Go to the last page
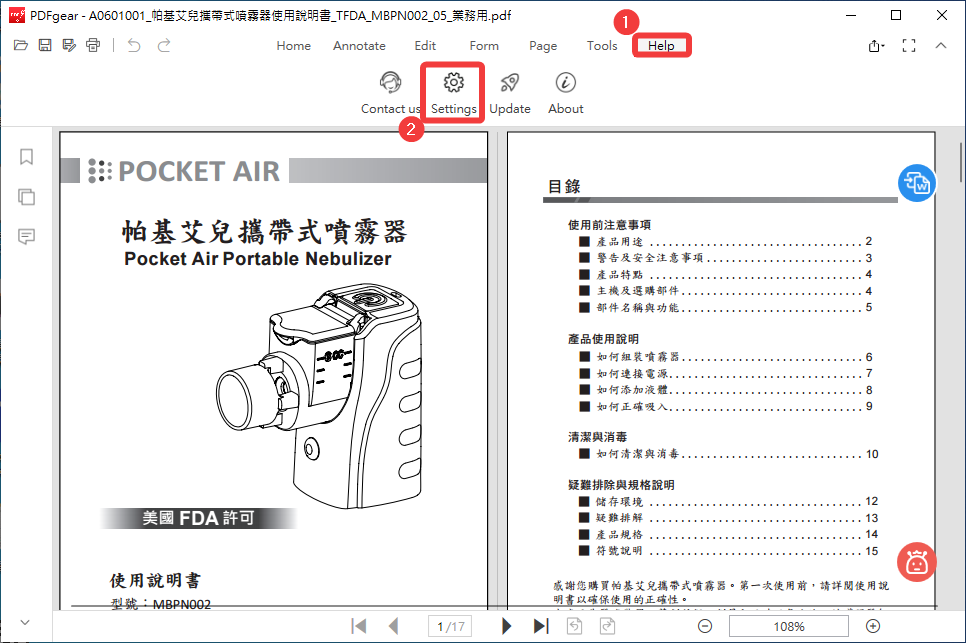 pos(540,626)
